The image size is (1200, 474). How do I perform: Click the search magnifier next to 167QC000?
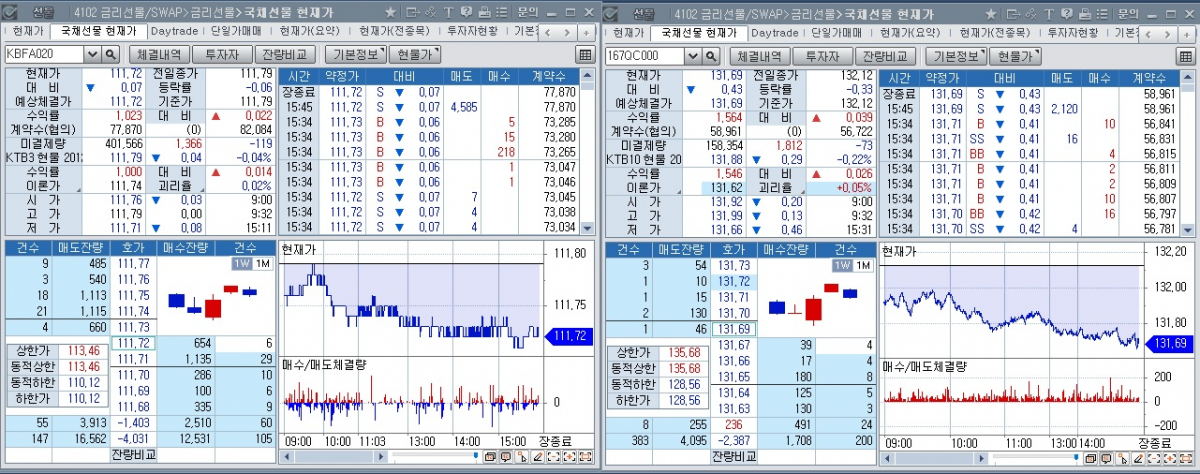point(710,56)
